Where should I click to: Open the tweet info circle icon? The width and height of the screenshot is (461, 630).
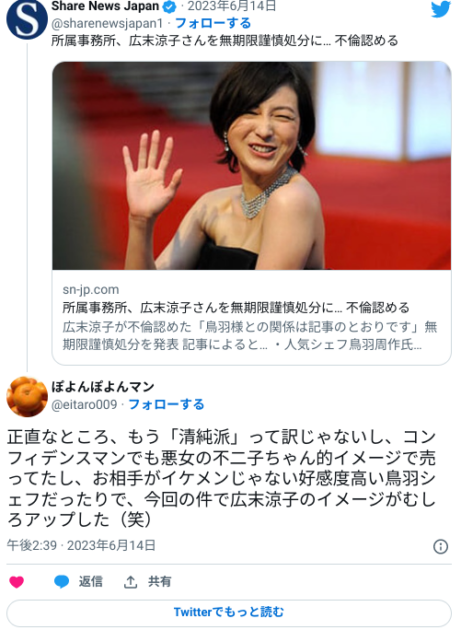pyautogui.click(x=441, y=546)
